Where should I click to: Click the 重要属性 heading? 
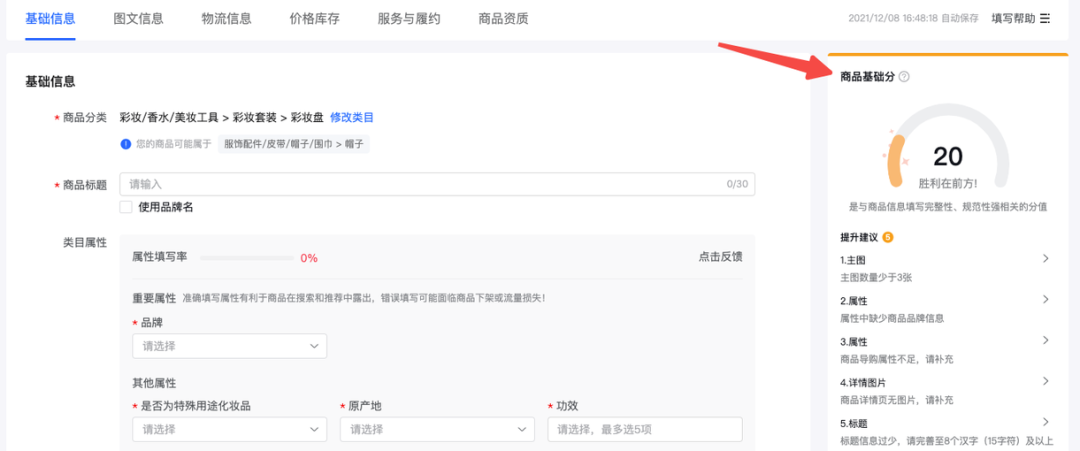tap(154, 298)
